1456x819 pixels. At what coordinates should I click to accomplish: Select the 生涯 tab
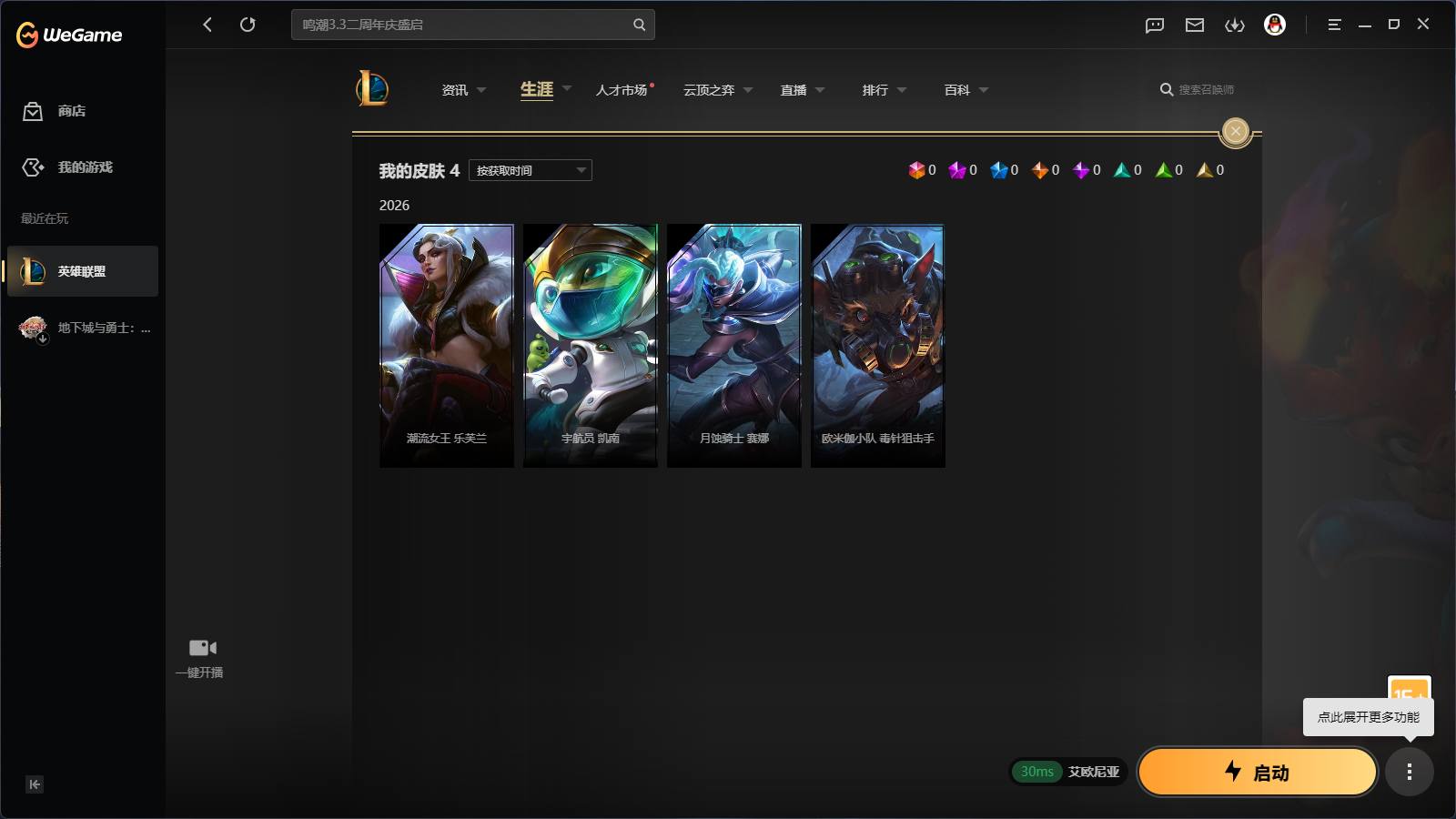coord(537,89)
